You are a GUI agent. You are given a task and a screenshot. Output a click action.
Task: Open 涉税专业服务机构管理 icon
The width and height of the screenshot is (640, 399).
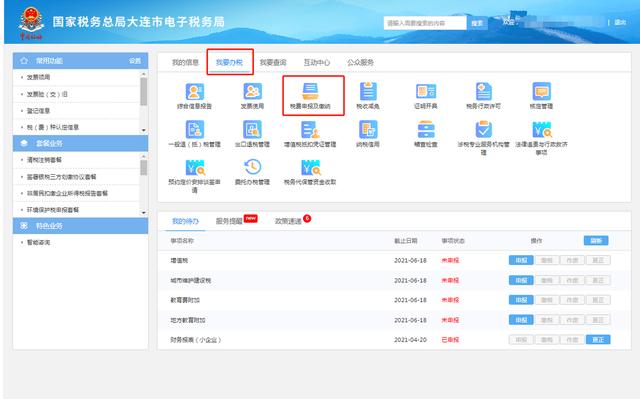click(x=484, y=130)
